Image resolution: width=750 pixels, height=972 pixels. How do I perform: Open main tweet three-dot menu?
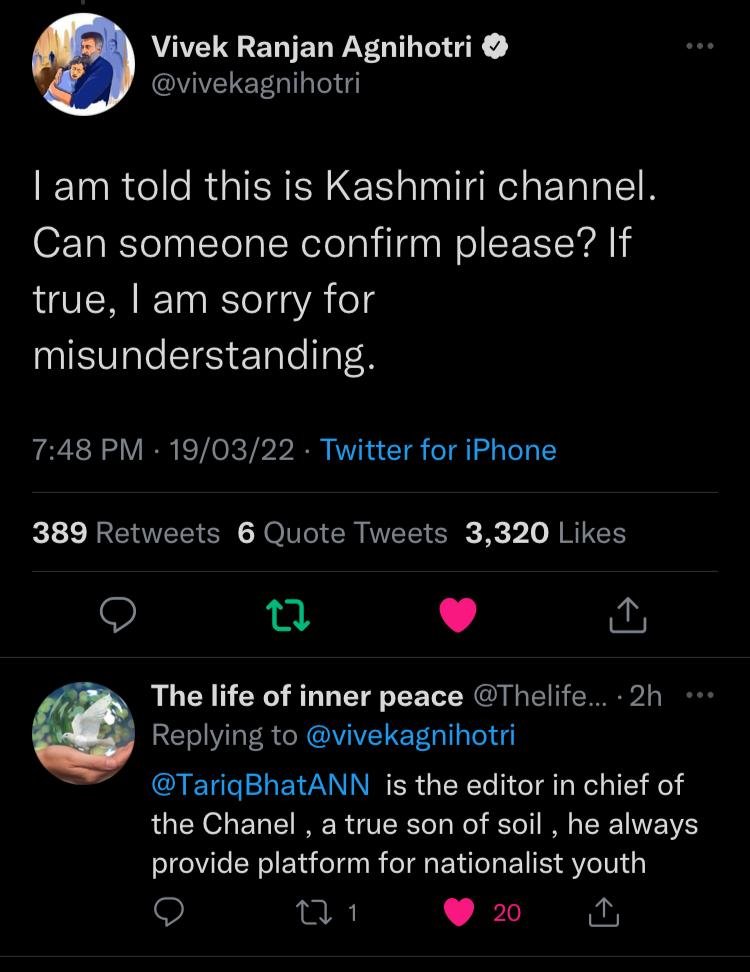click(699, 46)
